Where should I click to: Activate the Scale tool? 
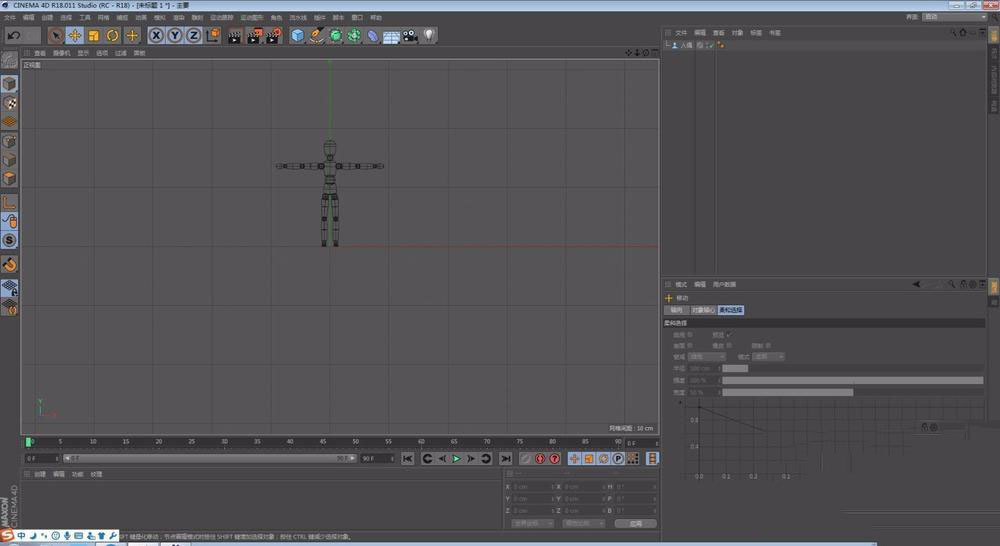[x=94, y=36]
